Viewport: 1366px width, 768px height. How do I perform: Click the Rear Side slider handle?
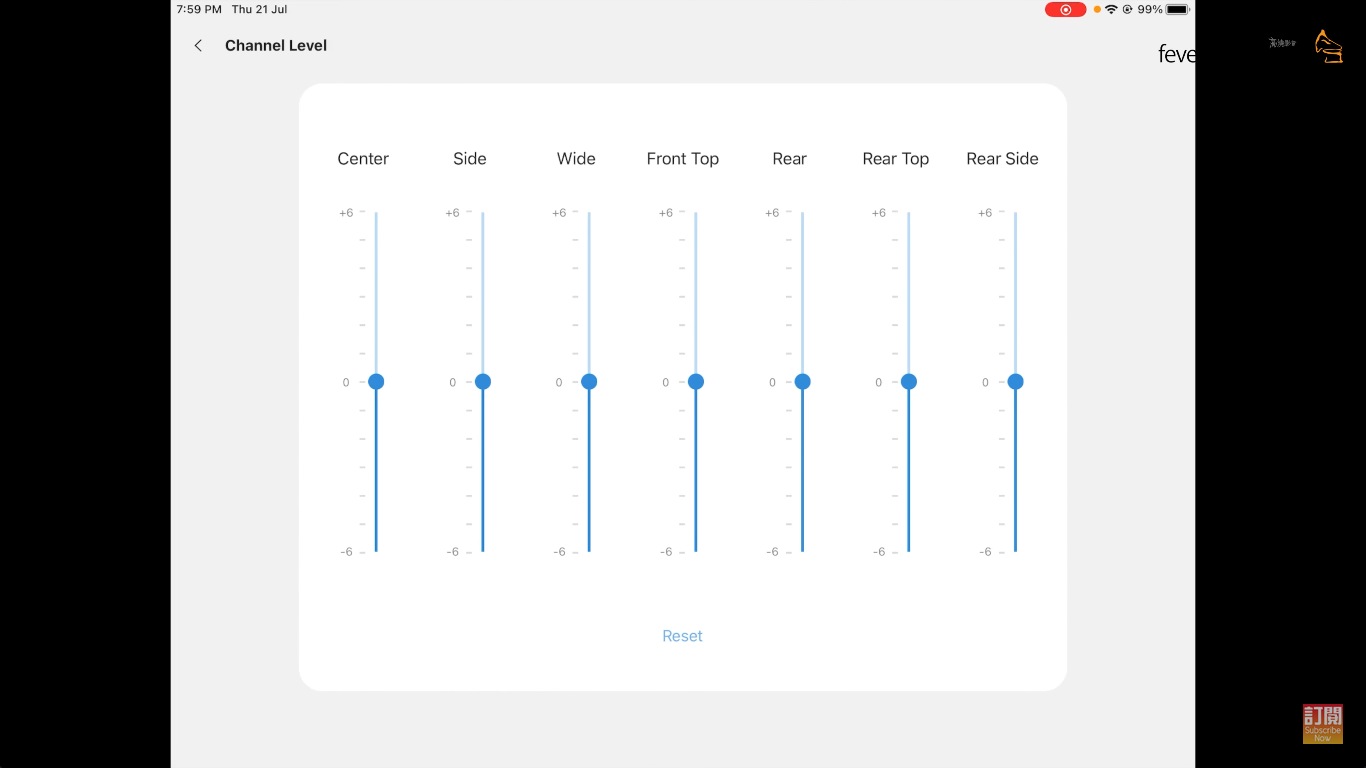coord(1015,381)
